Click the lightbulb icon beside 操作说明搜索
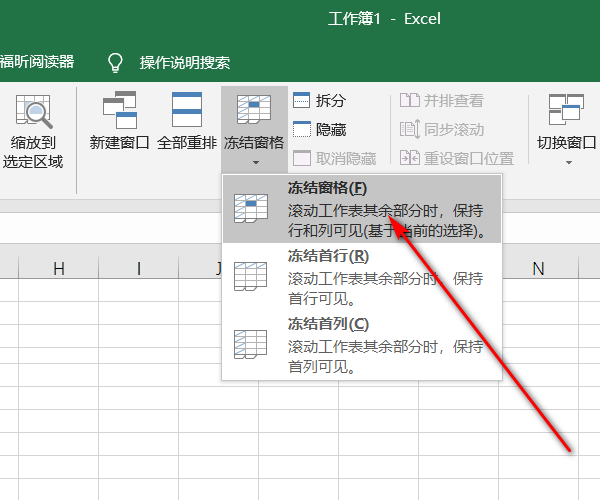 [115, 62]
